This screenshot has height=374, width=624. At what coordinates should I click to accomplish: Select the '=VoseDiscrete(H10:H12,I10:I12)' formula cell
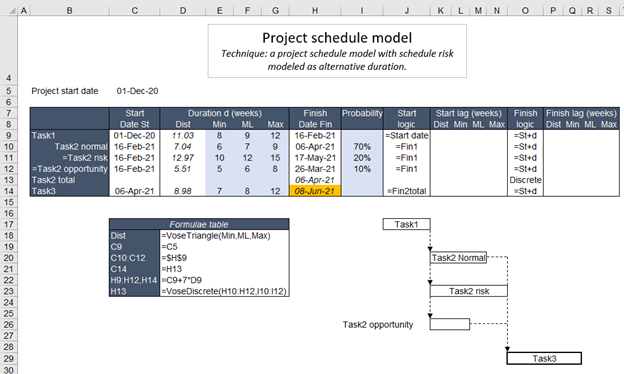click(224, 292)
